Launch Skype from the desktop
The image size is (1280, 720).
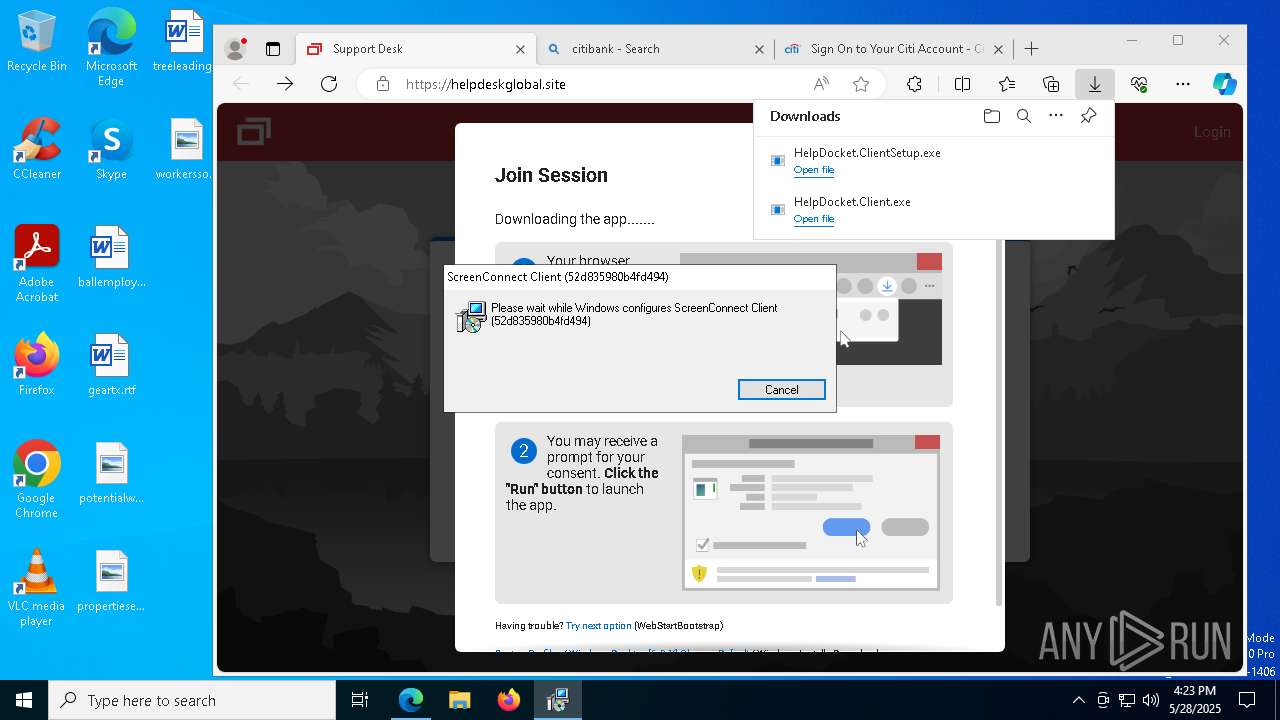(111, 150)
